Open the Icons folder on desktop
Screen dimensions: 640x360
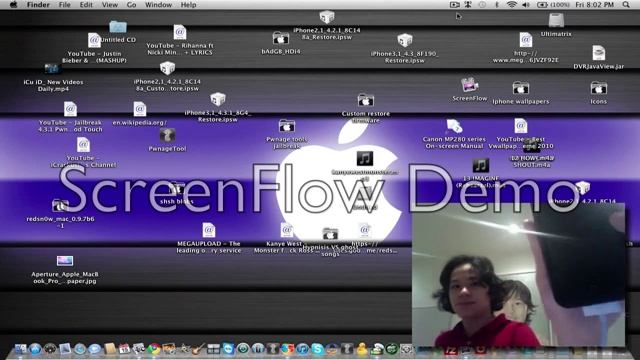tap(598, 88)
